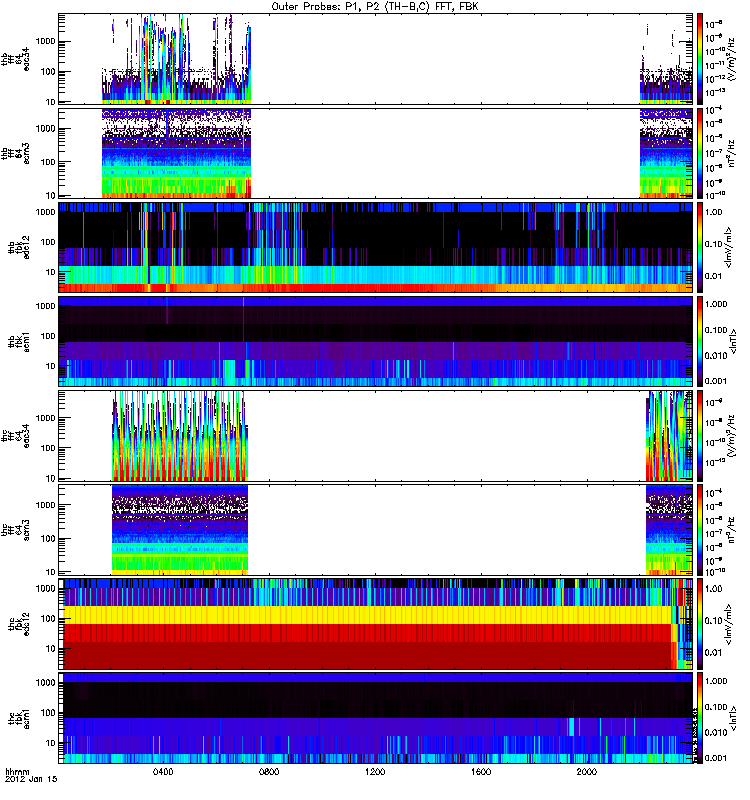Click the "thb fff 64 scm3" y-axis label
The width and height of the screenshot is (750, 800).
tap(15, 153)
